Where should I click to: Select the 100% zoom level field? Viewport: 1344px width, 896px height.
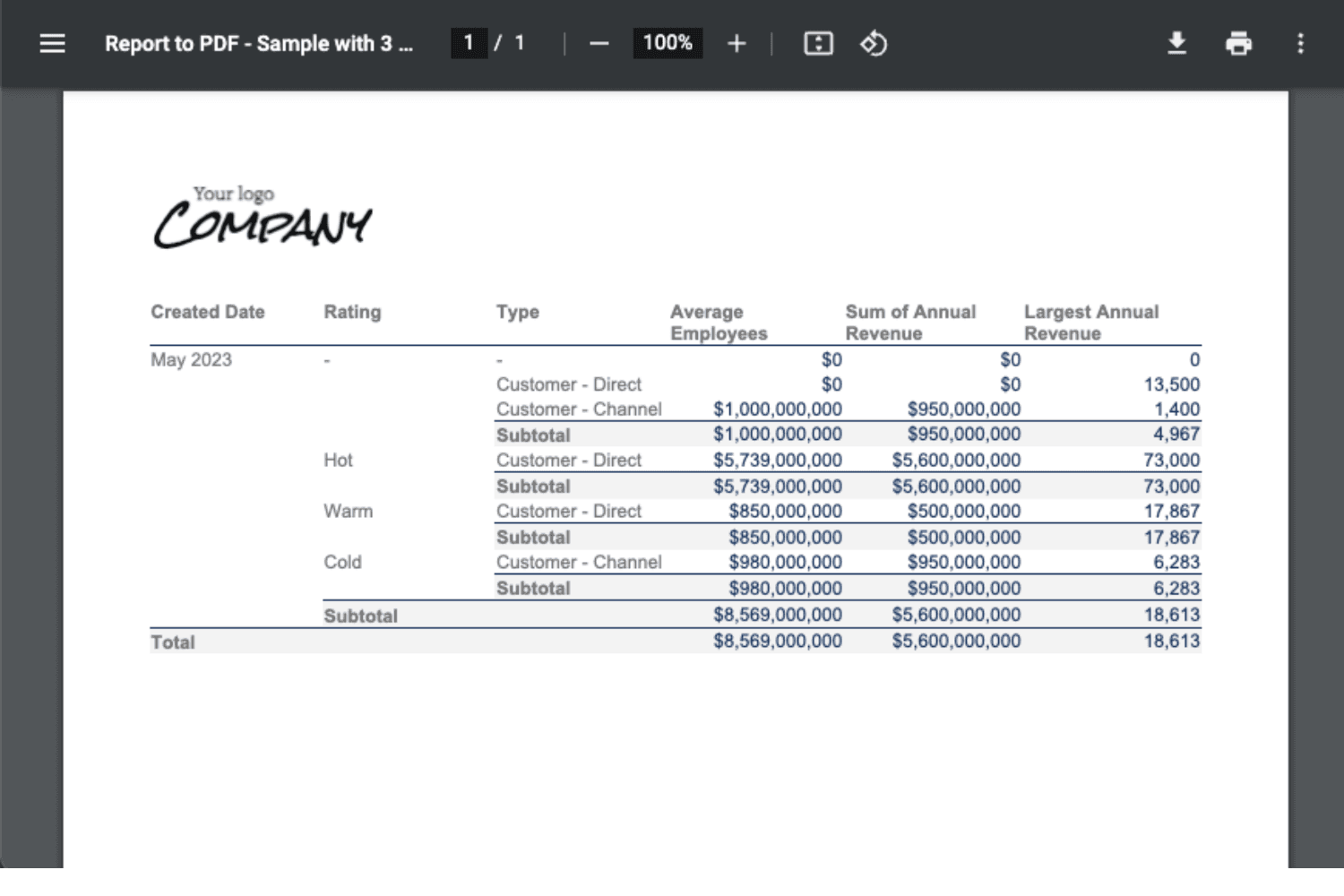coord(668,43)
